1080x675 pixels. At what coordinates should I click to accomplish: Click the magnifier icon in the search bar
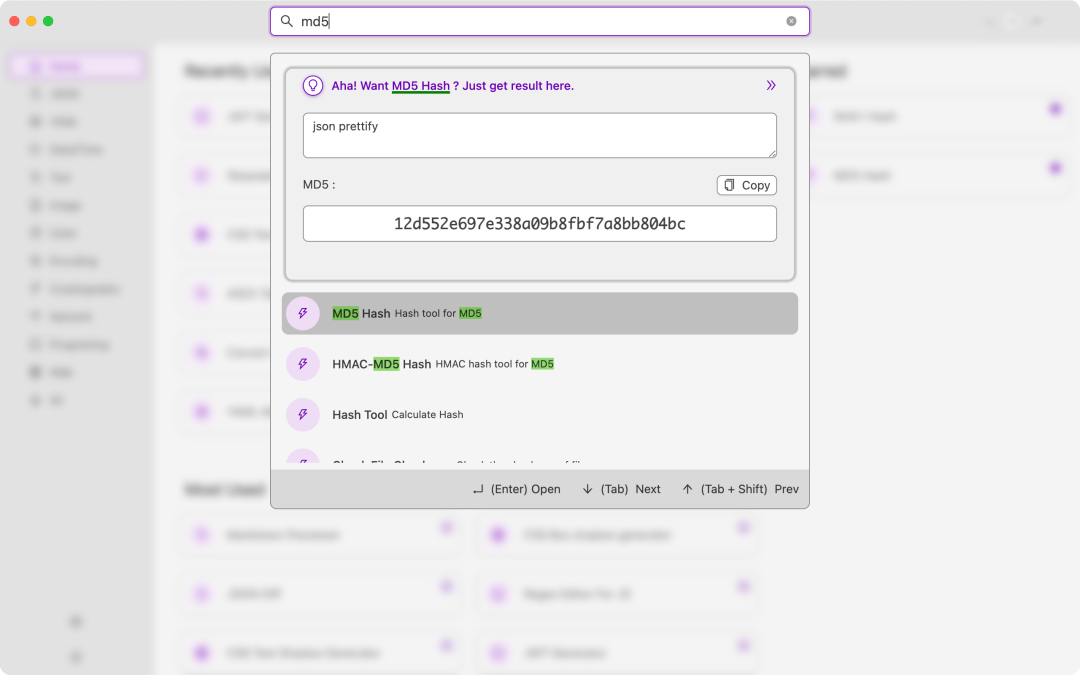[x=287, y=21]
